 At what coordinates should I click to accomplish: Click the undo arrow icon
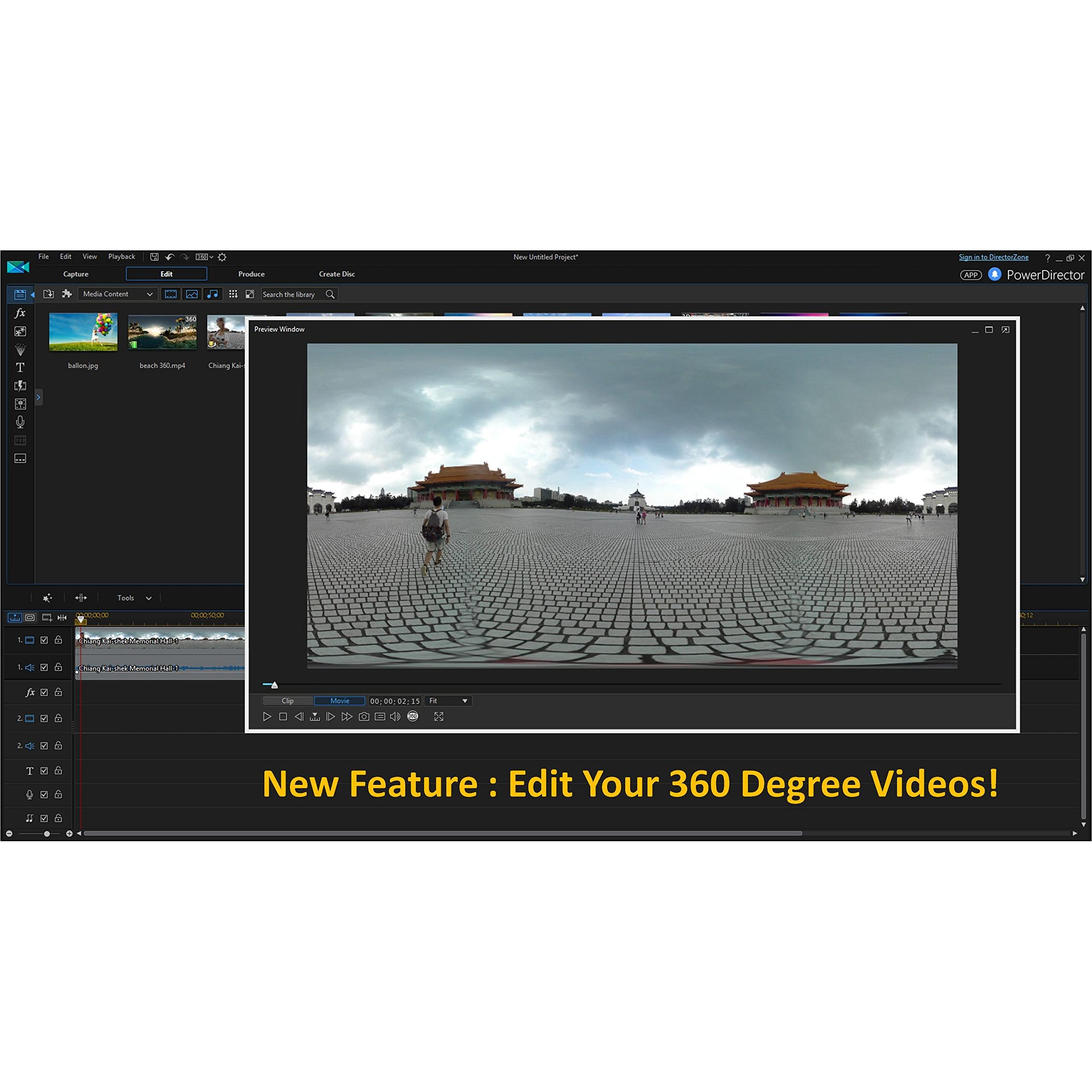click(x=170, y=257)
